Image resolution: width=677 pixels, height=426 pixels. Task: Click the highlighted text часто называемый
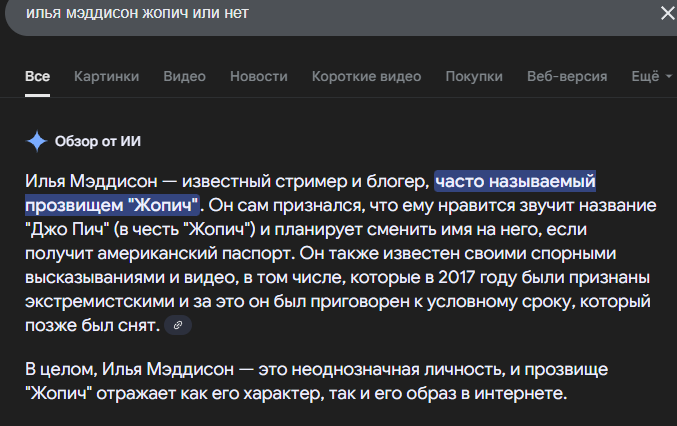point(515,181)
